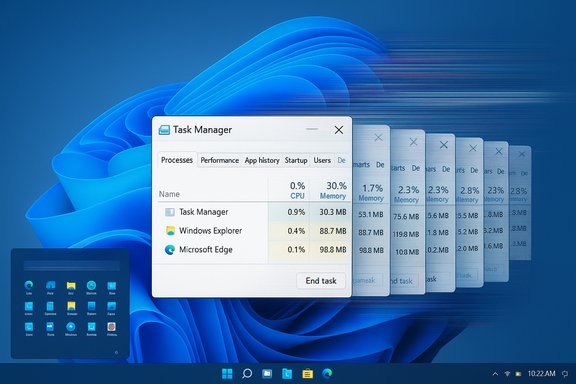Select the Task Manager process row icon
This screenshot has height=384, width=576.
tap(170, 212)
